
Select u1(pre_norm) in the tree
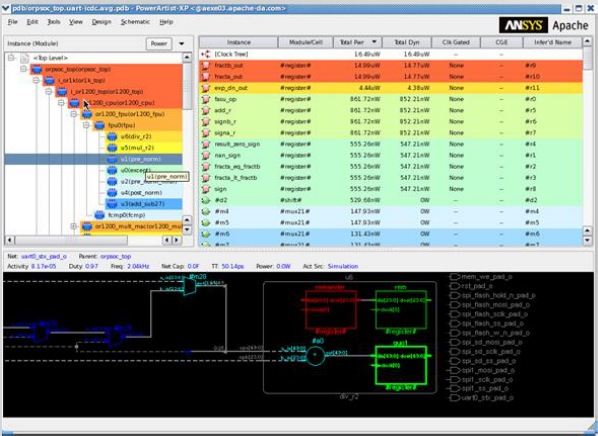[93, 159]
